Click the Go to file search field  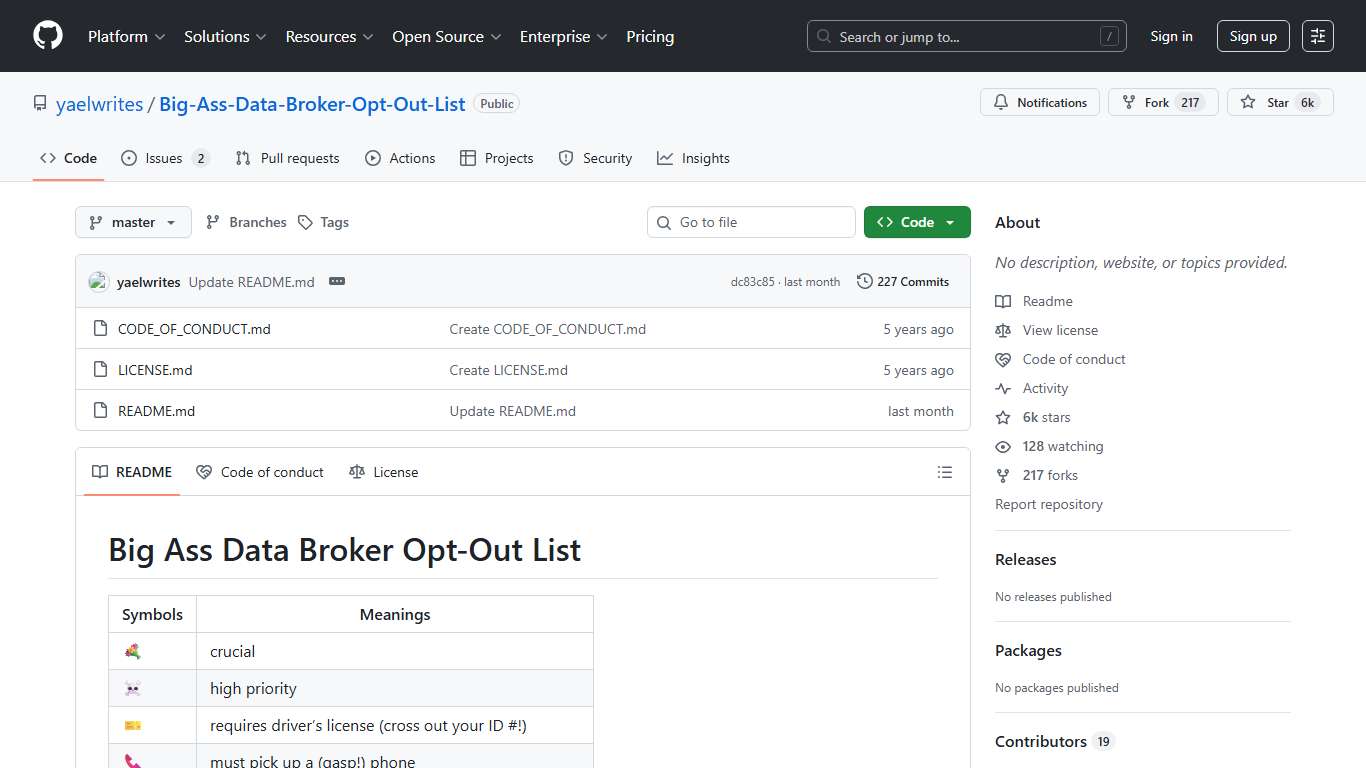750,222
